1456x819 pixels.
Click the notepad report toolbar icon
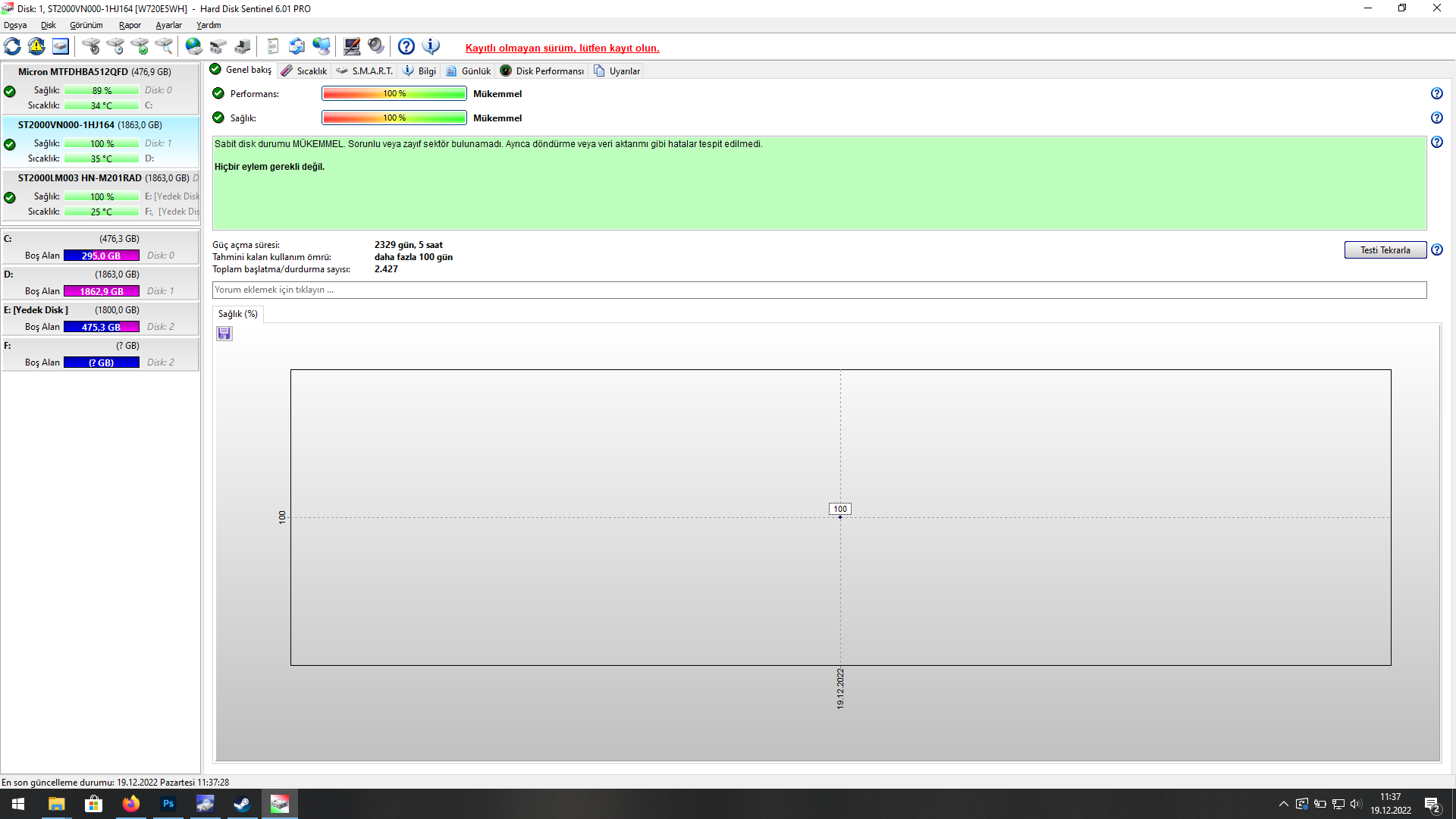(273, 47)
